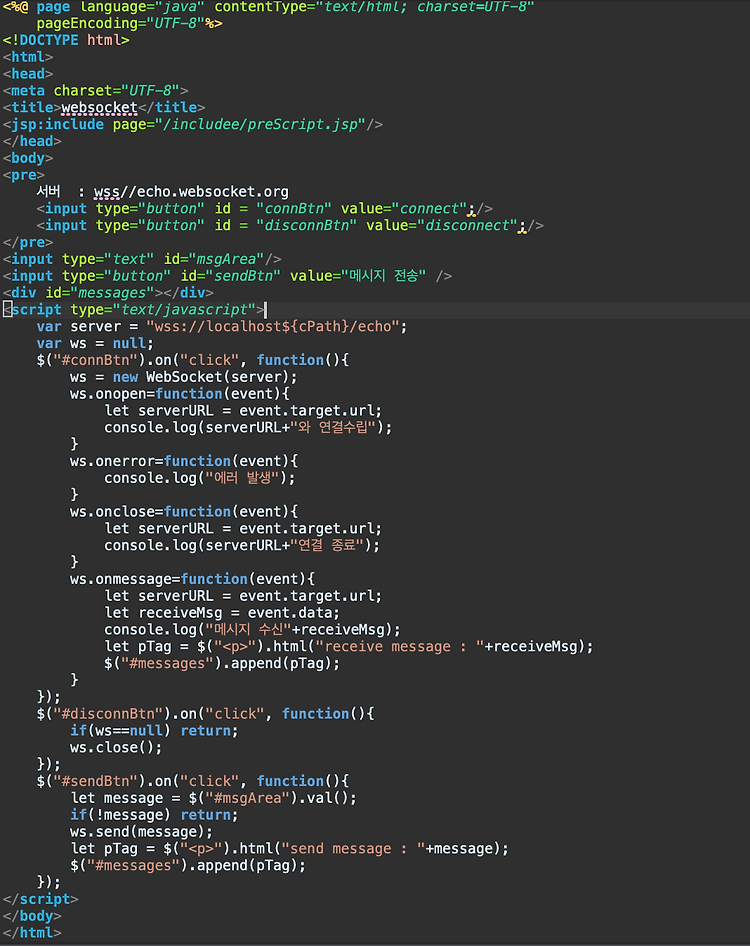Click the pageEncoding="UTF-8" text
This screenshot has width=750, height=946.
click(120, 24)
